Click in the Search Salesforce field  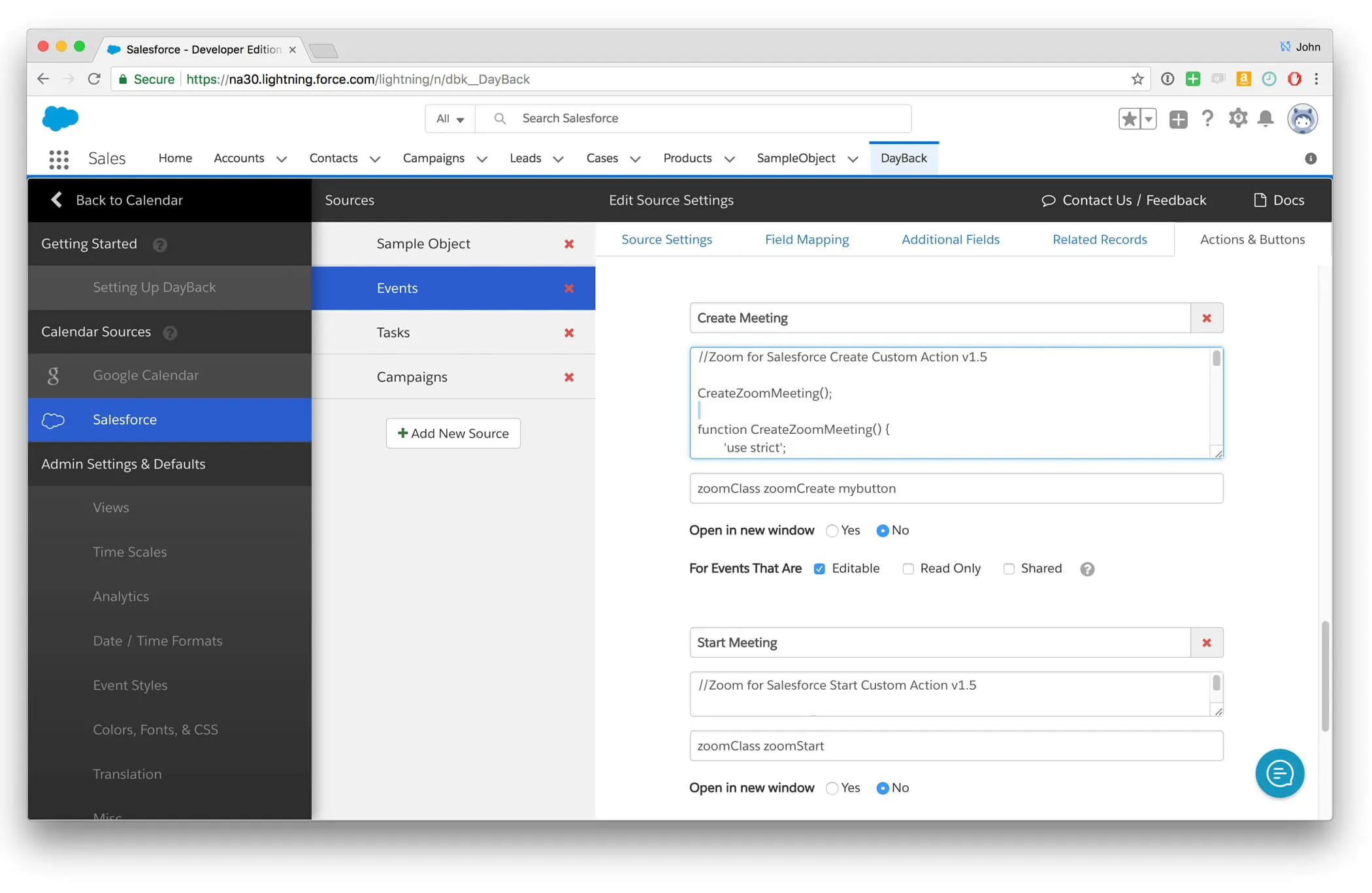tap(693, 119)
